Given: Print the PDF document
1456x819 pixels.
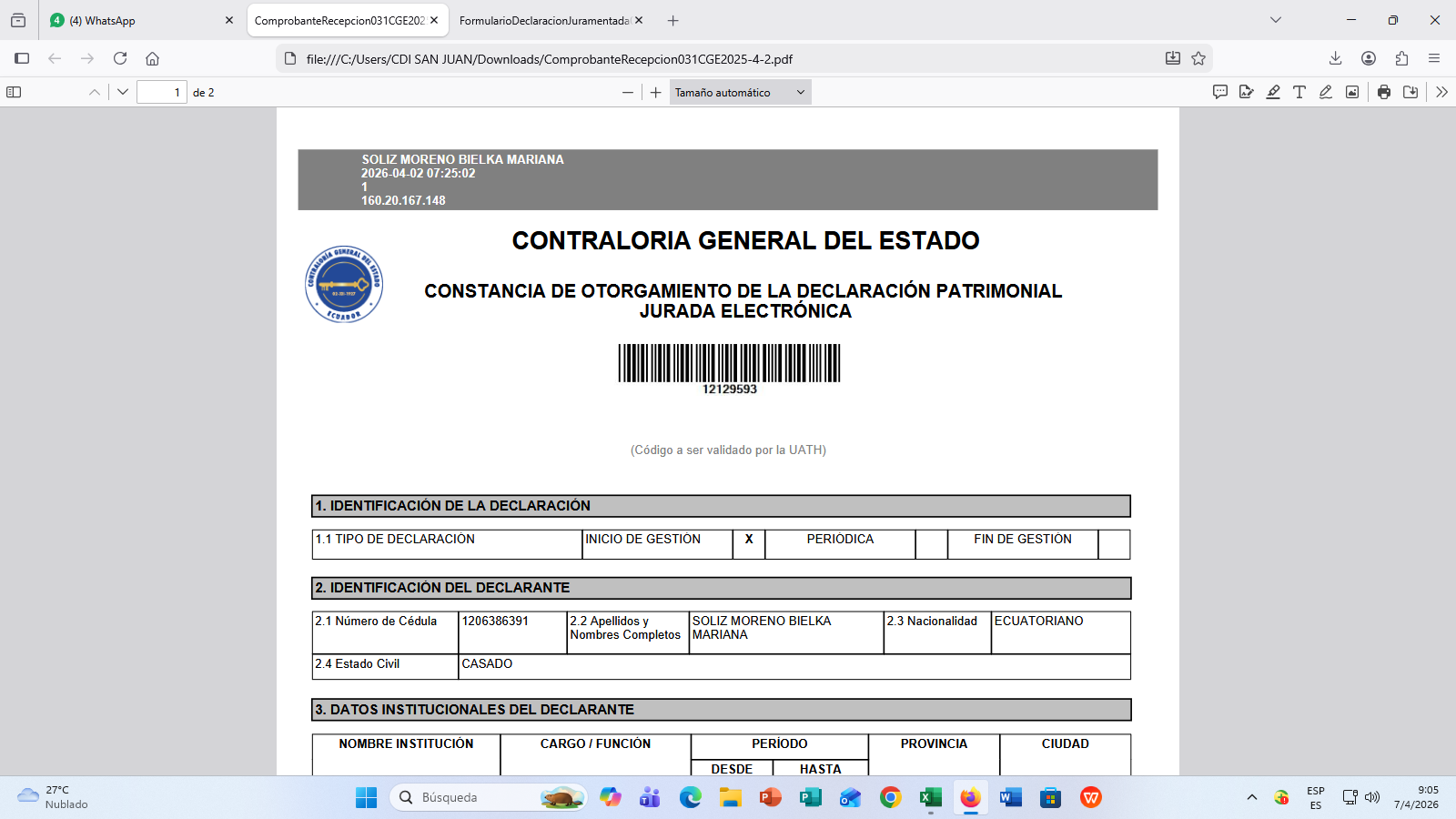Looking at the screenshot, I should (1384, 92).
